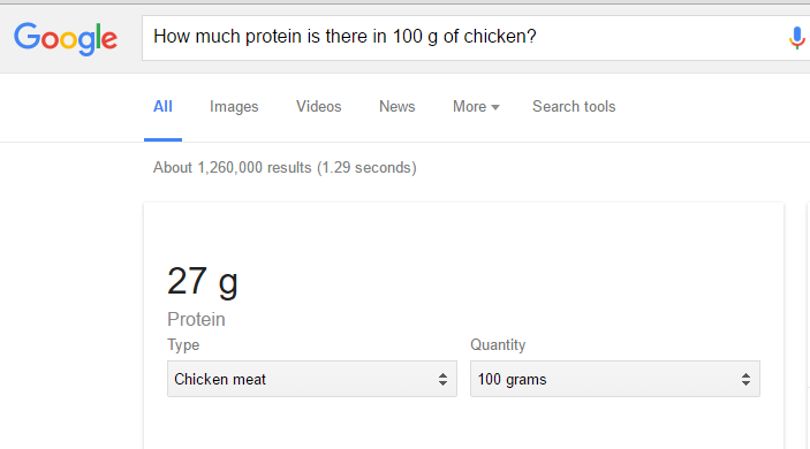Click the 27 g result value

pyautogui.click(x=202, y=282)
